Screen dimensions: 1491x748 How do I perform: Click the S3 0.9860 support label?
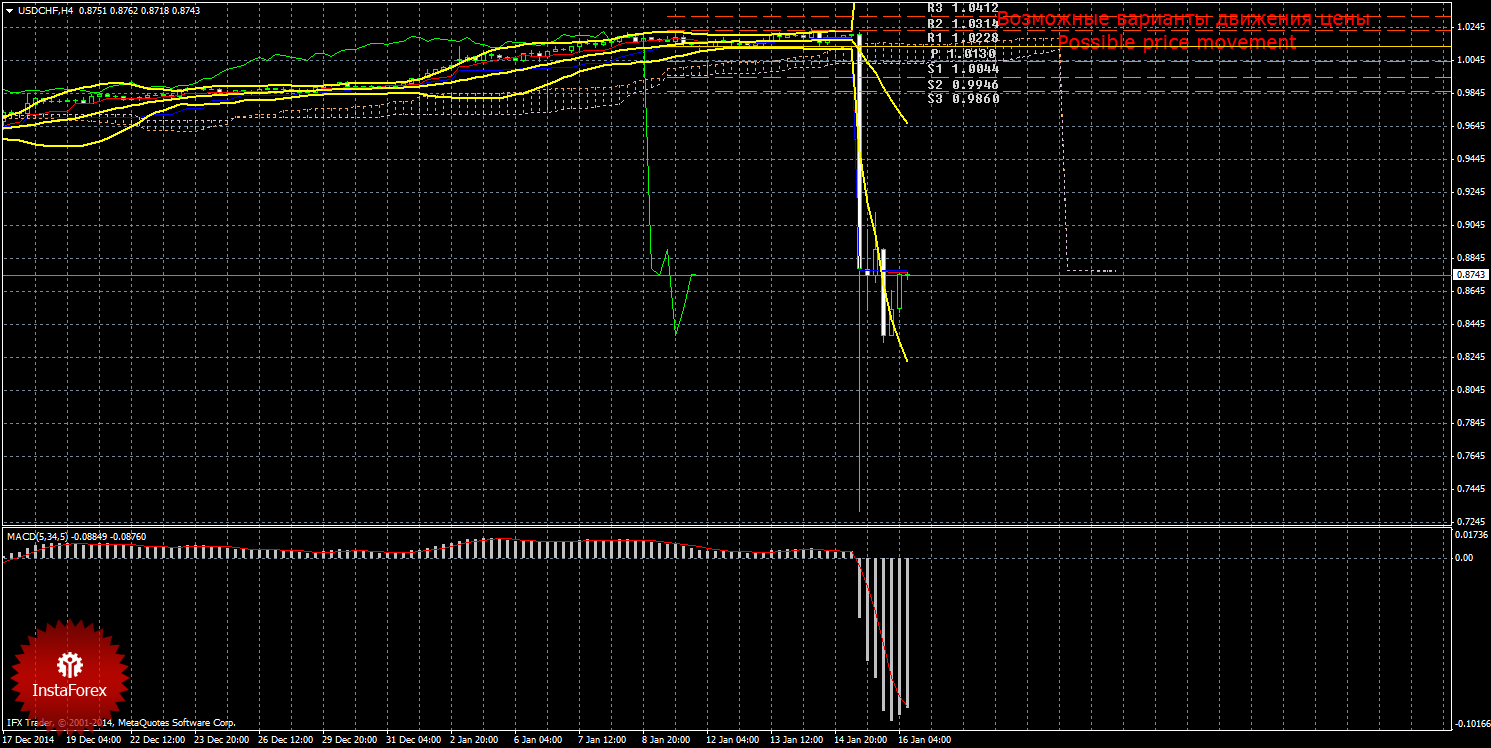point(962,99)
